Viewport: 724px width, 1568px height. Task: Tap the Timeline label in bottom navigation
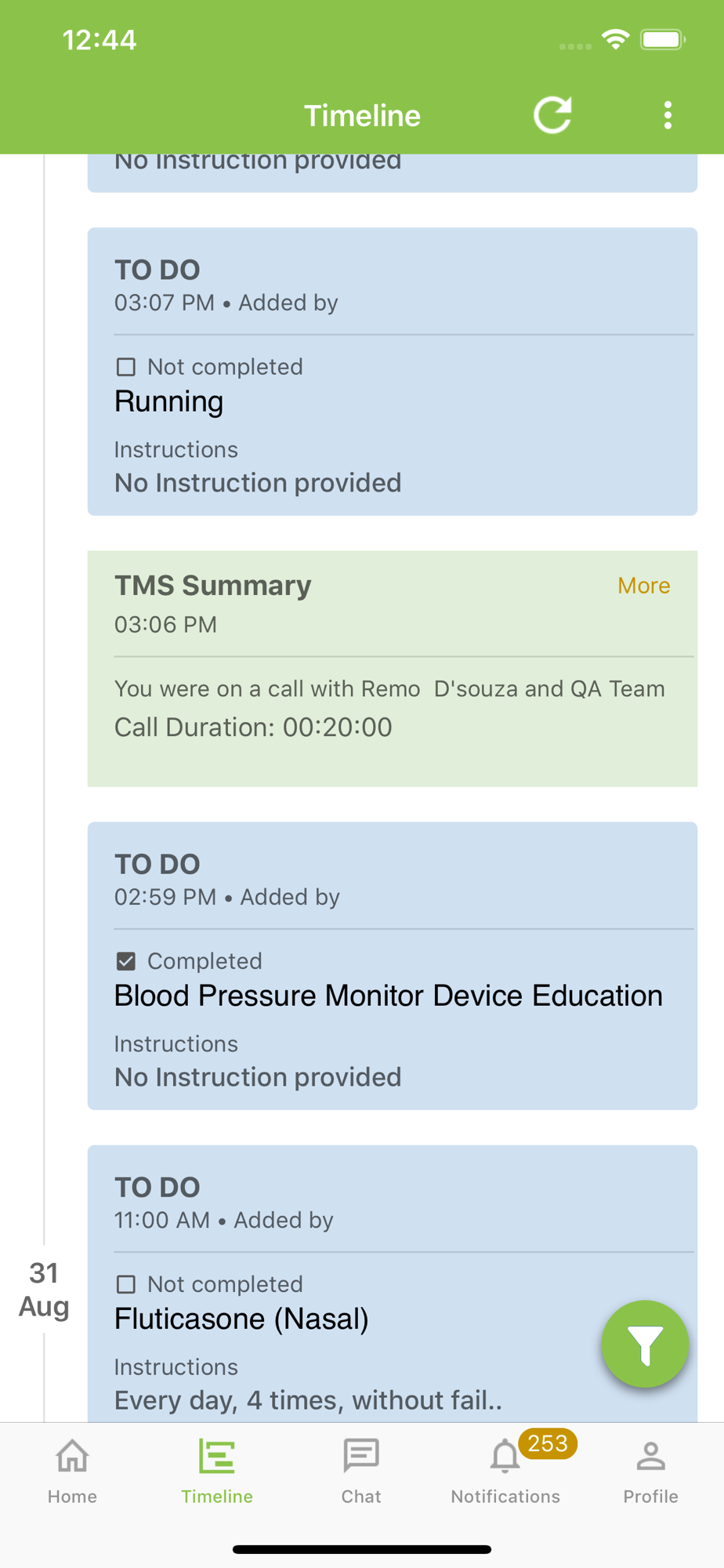(217, 1497)
